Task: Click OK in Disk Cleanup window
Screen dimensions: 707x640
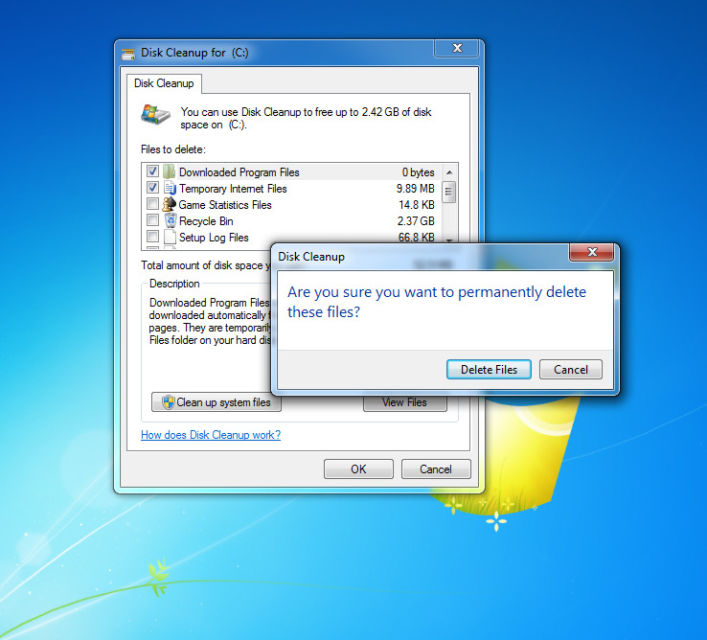Action: pos(358,469)
